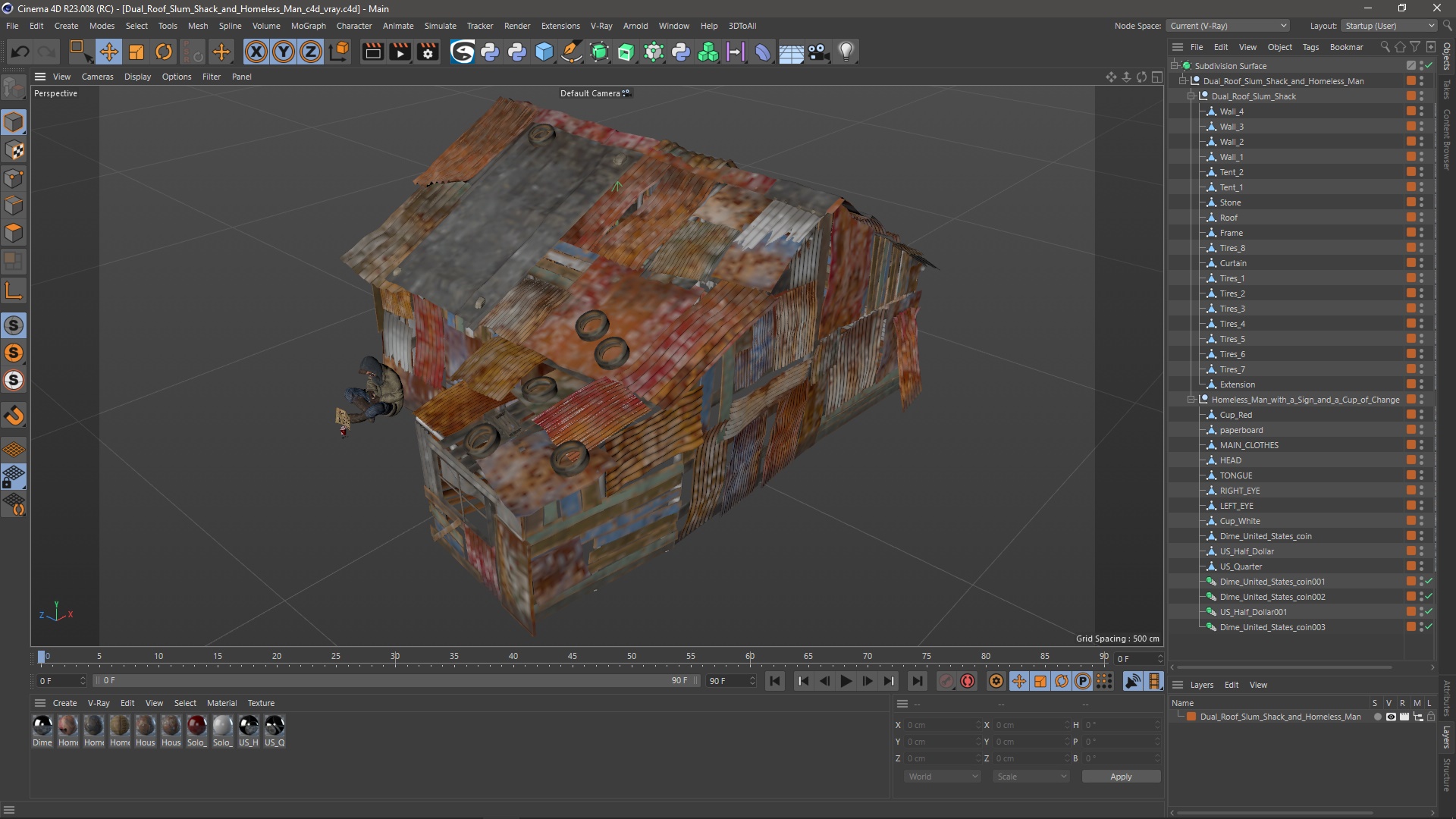Select World dropdown in coordinate space
The image size is (1456, 819).
tap(940, 776)
